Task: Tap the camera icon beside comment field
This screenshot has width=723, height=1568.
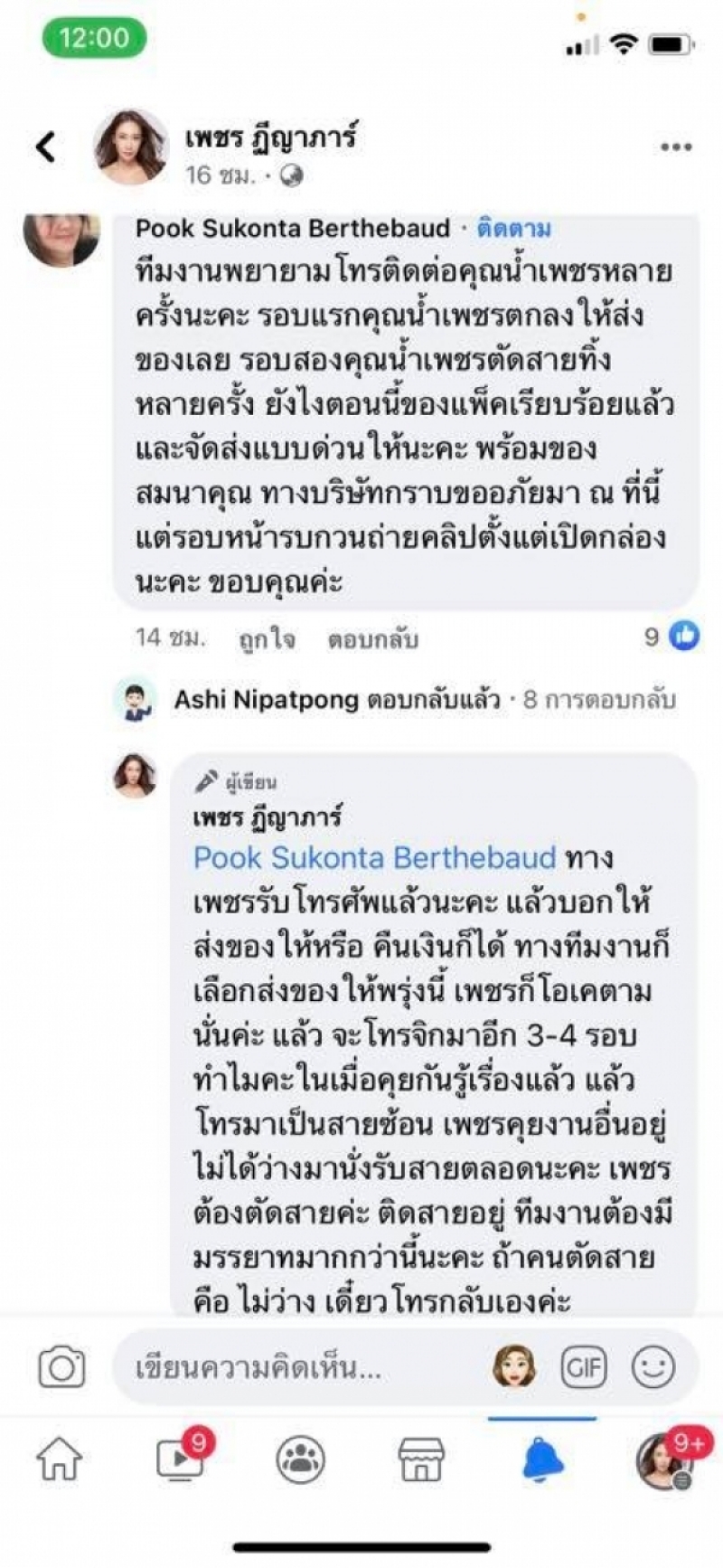Action: coord(61,1366)
